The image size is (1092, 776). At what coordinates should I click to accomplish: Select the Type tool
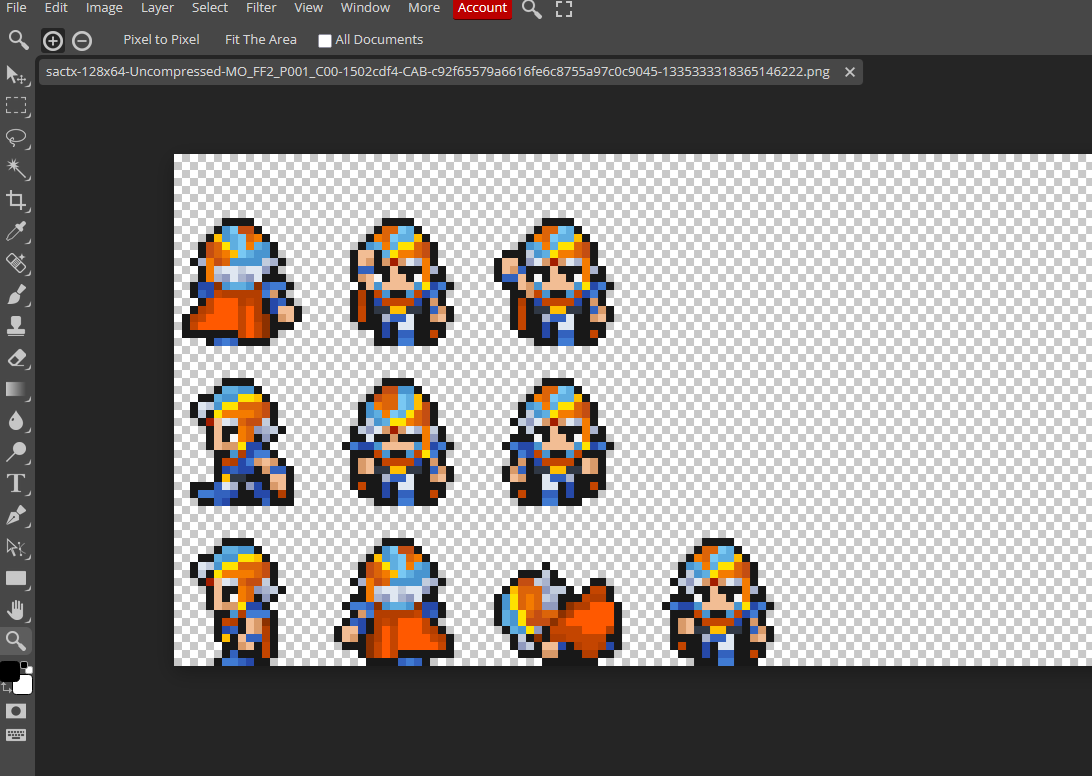pyautogui.click(x=16, y=484)
